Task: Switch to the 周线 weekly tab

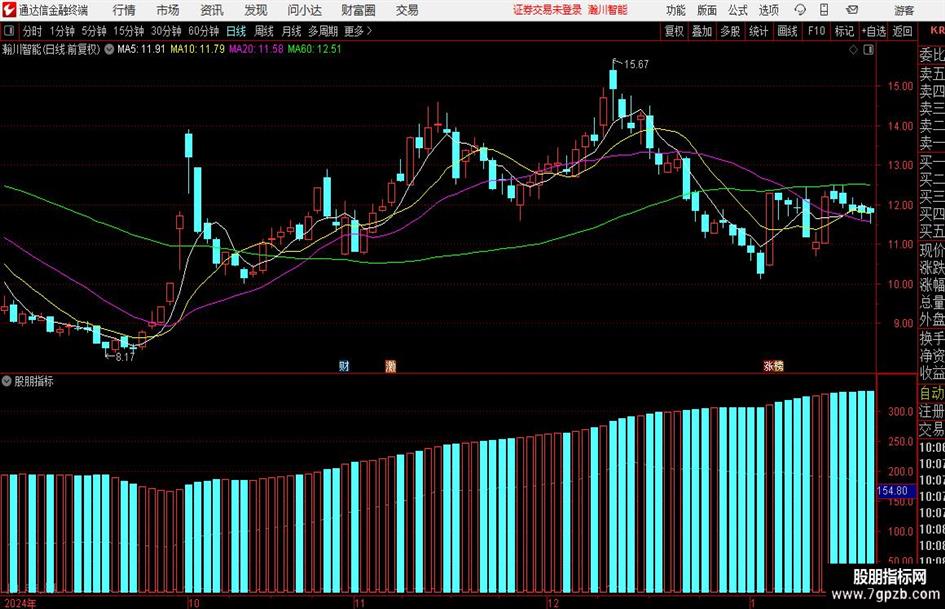Action: point(264,31)
